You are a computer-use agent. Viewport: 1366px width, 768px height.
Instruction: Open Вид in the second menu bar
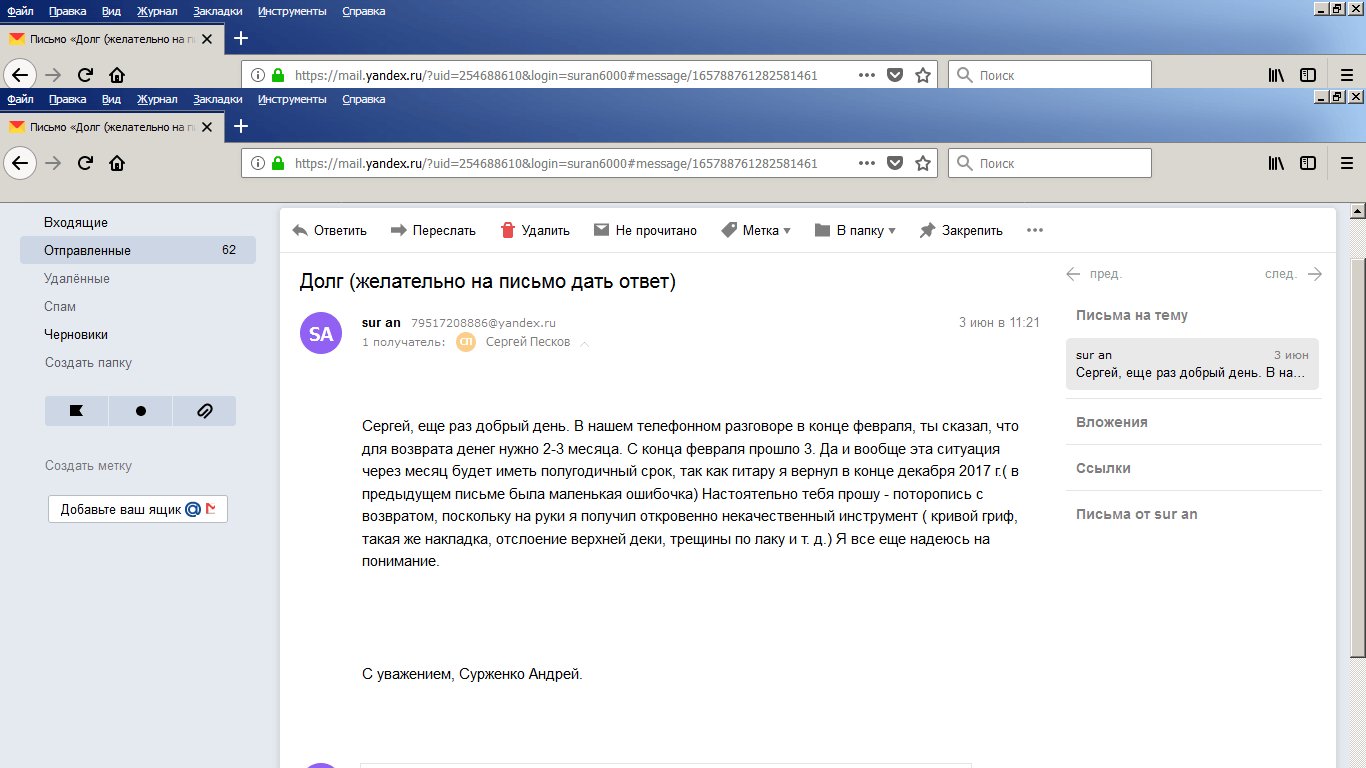pos(111,99)
